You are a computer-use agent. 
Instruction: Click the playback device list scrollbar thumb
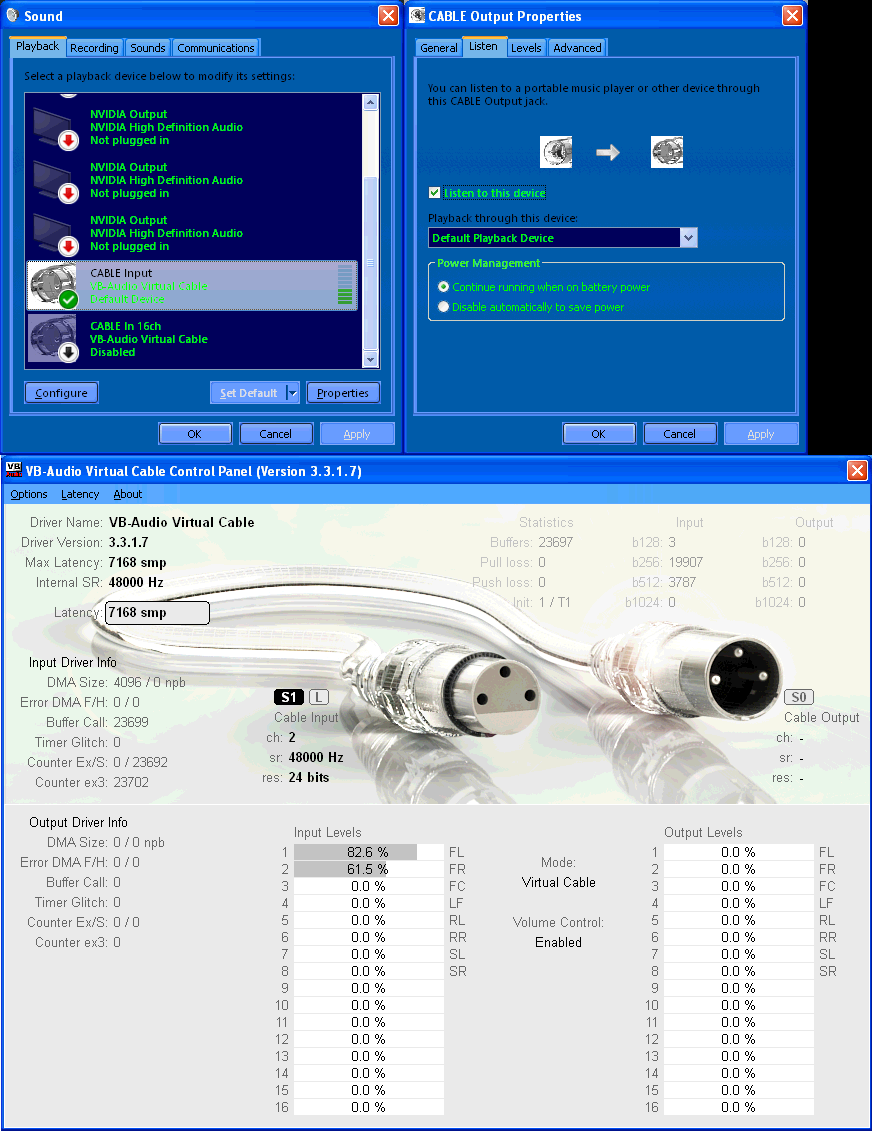(370, 264)
